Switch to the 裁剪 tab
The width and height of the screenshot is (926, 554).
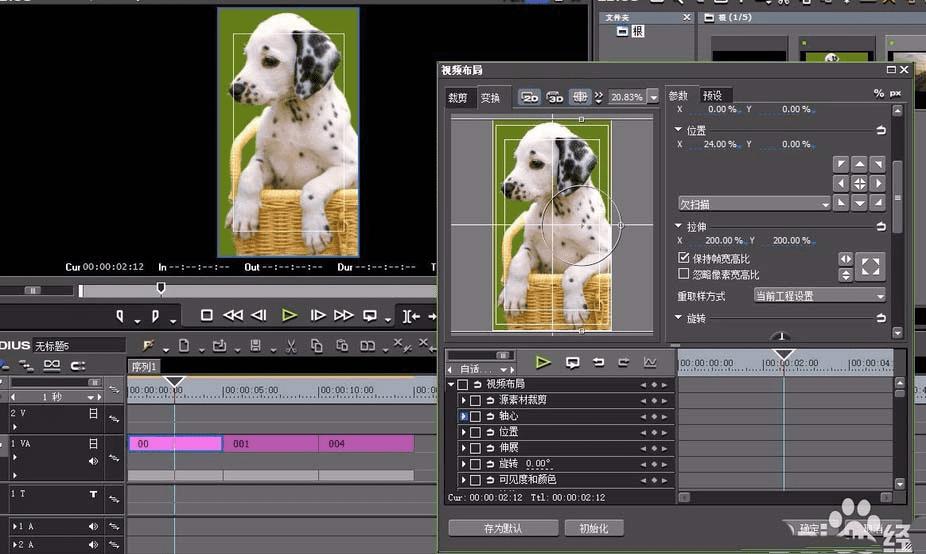pos(458,97)
